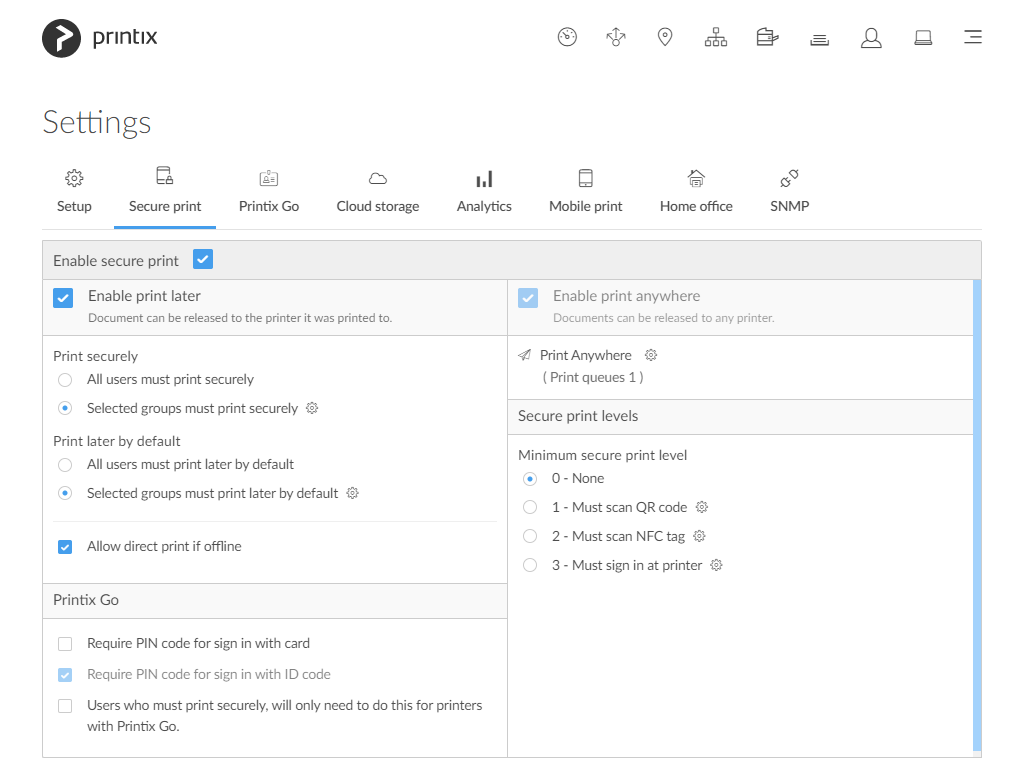The width and height of the screenshot is (1024, 767).
Task: Open gear for Selected groups must print securely
Action: (x=312, y=408)
